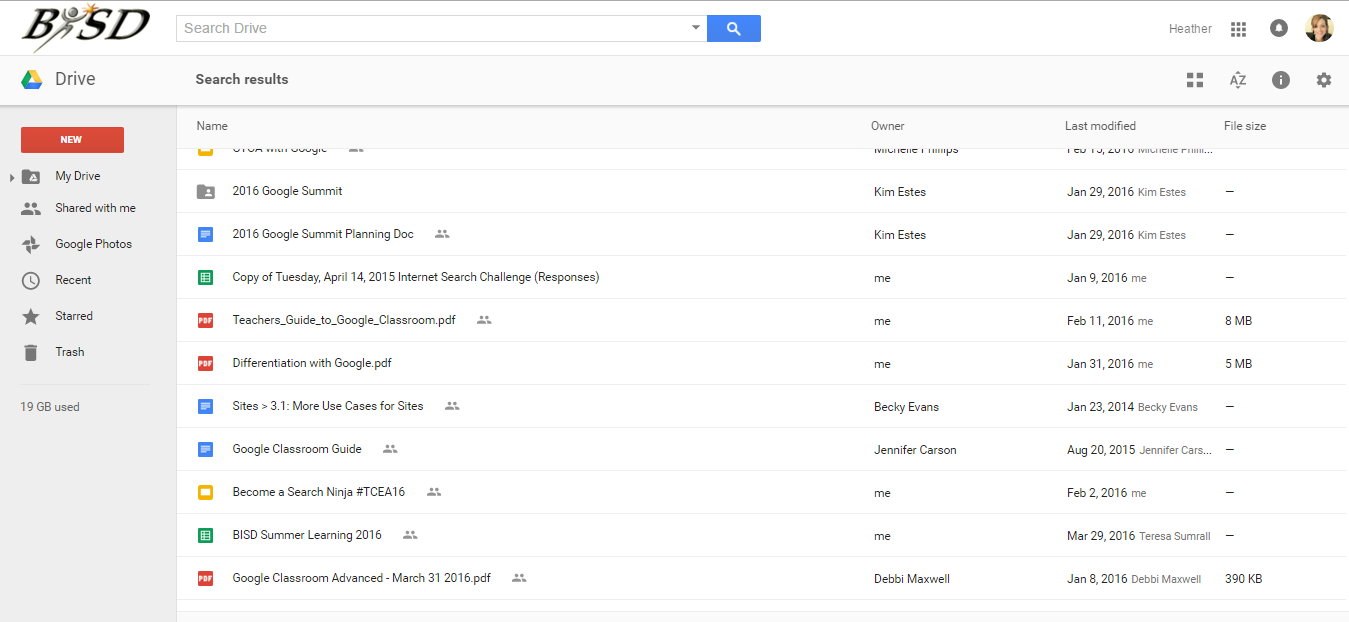The width and height of the screenshot is (1349, 622).
Task: Show Recent files
Action: [73, 280]
